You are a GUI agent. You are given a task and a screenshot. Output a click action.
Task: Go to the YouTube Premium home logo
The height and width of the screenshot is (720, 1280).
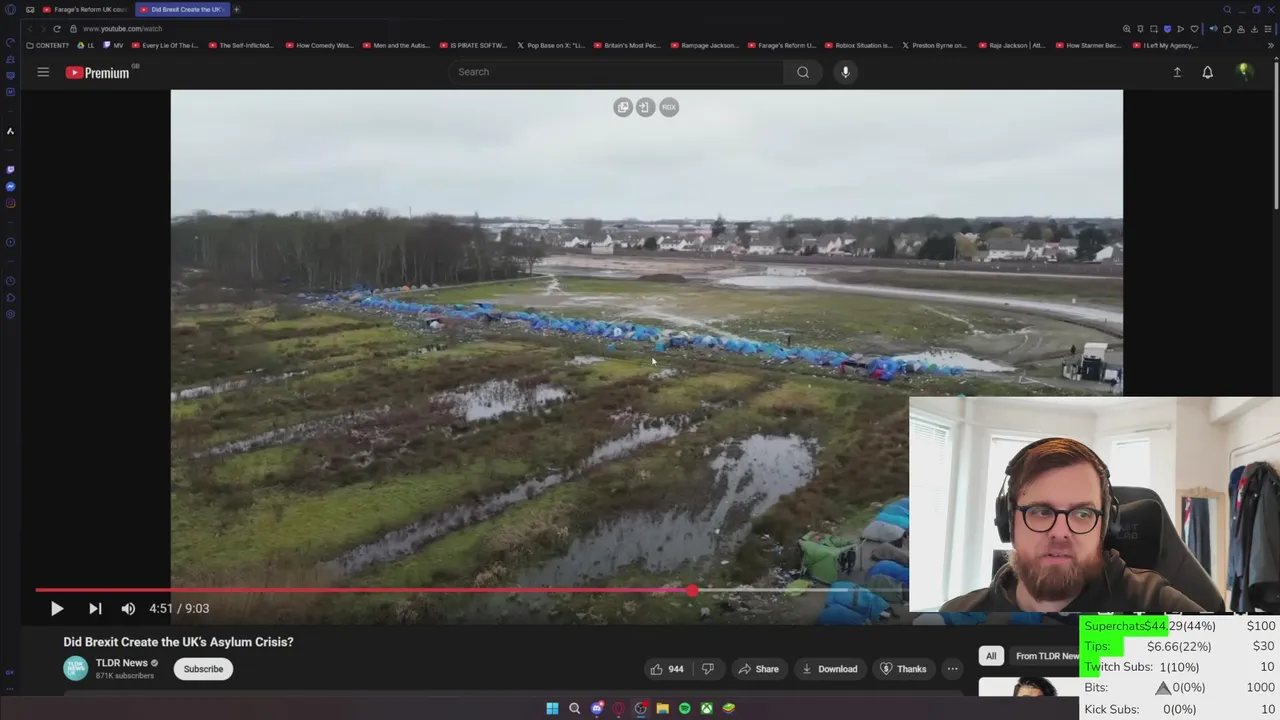coord(98,72)
